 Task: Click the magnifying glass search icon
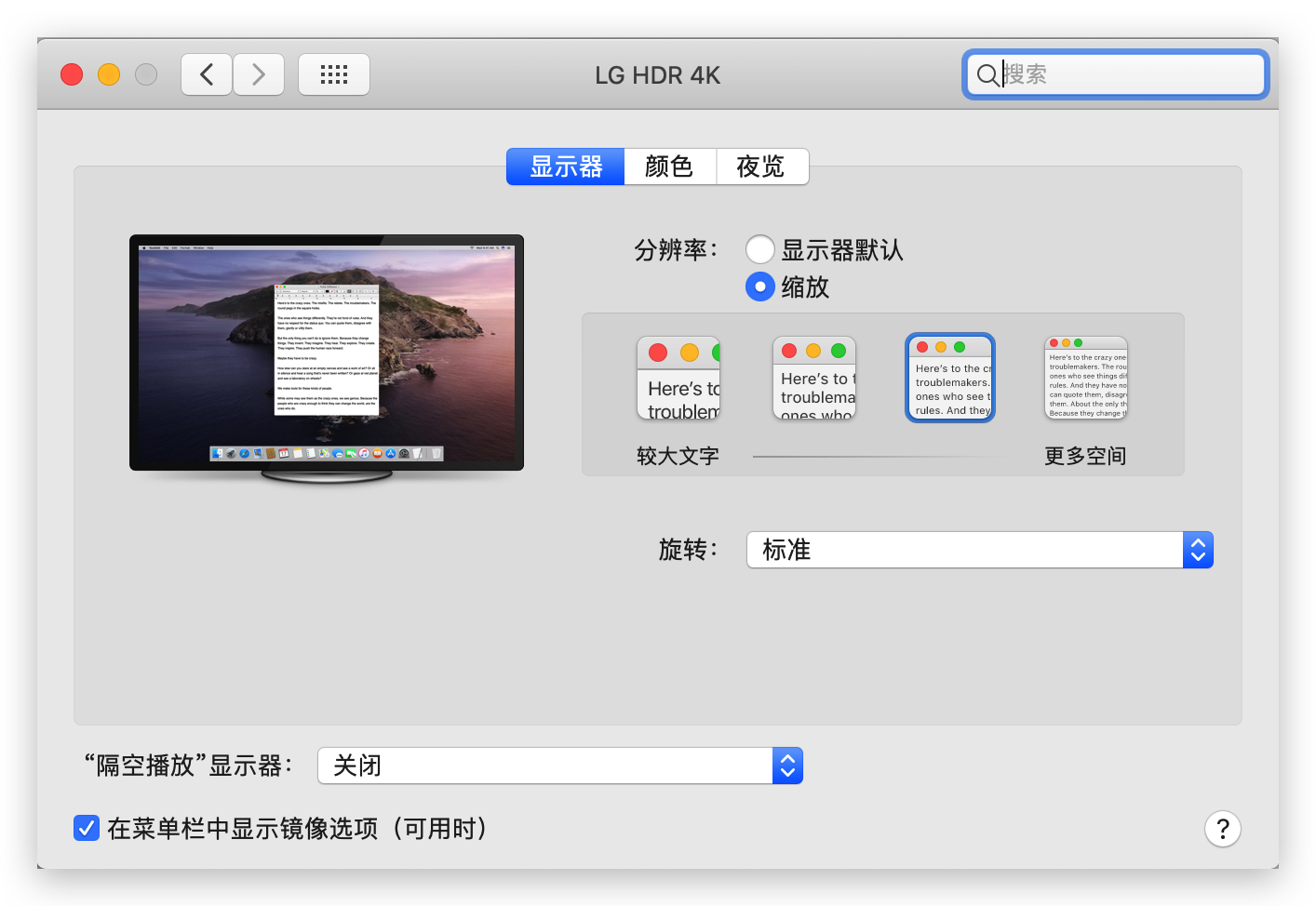tap(987, 74)
